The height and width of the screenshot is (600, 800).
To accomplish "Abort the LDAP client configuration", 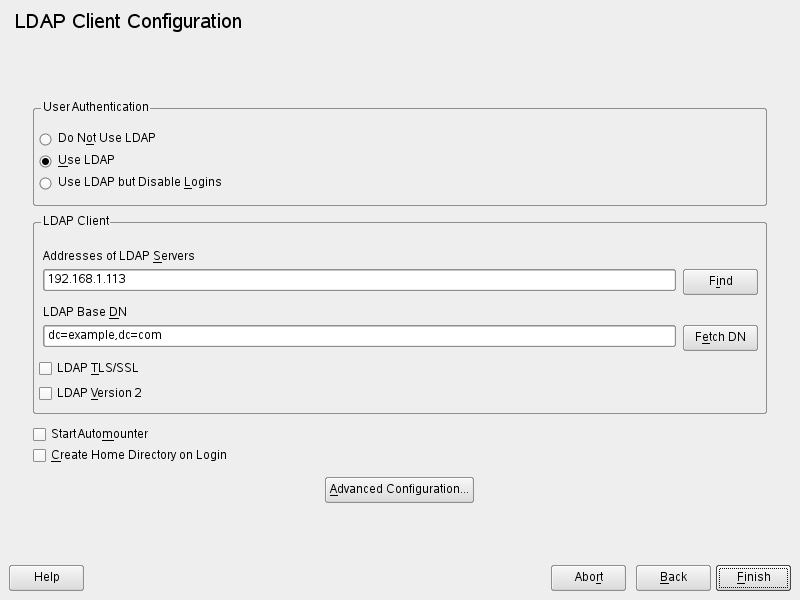I will [x=588, y=577].
